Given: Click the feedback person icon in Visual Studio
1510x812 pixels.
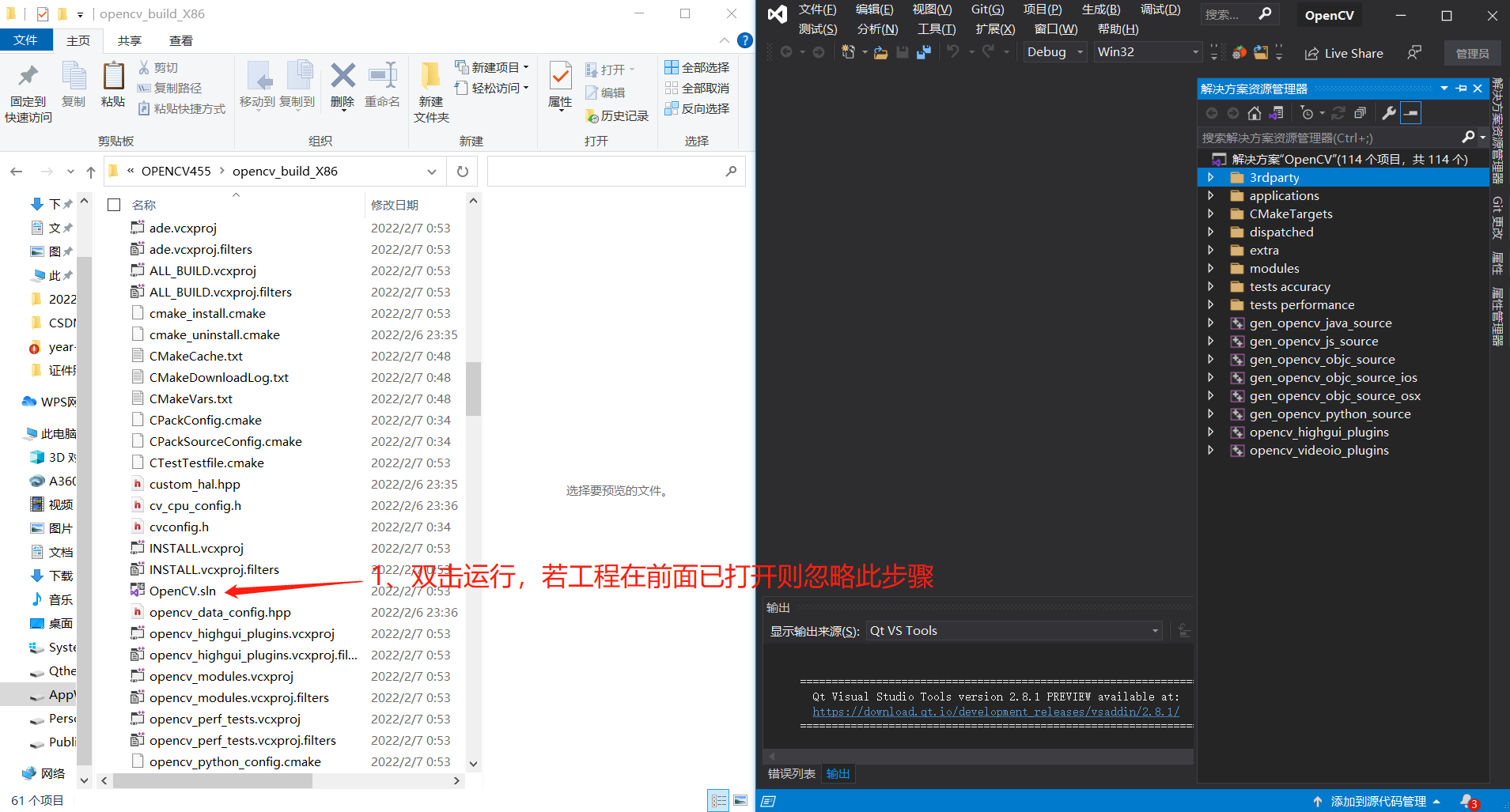Looking at the screenshot, I should 1414,53.
